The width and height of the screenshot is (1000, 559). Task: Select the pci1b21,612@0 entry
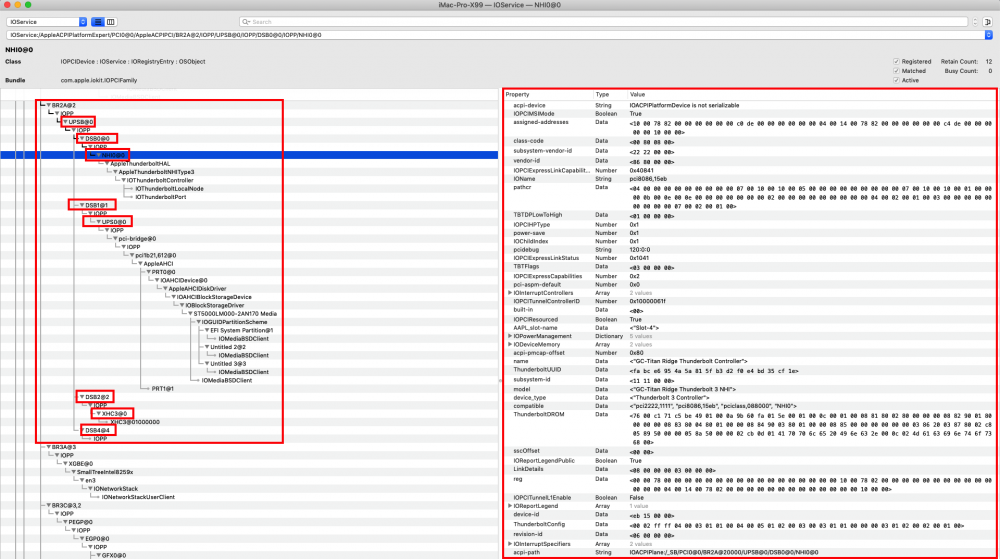pyautogui.click(x=156, y=256)
